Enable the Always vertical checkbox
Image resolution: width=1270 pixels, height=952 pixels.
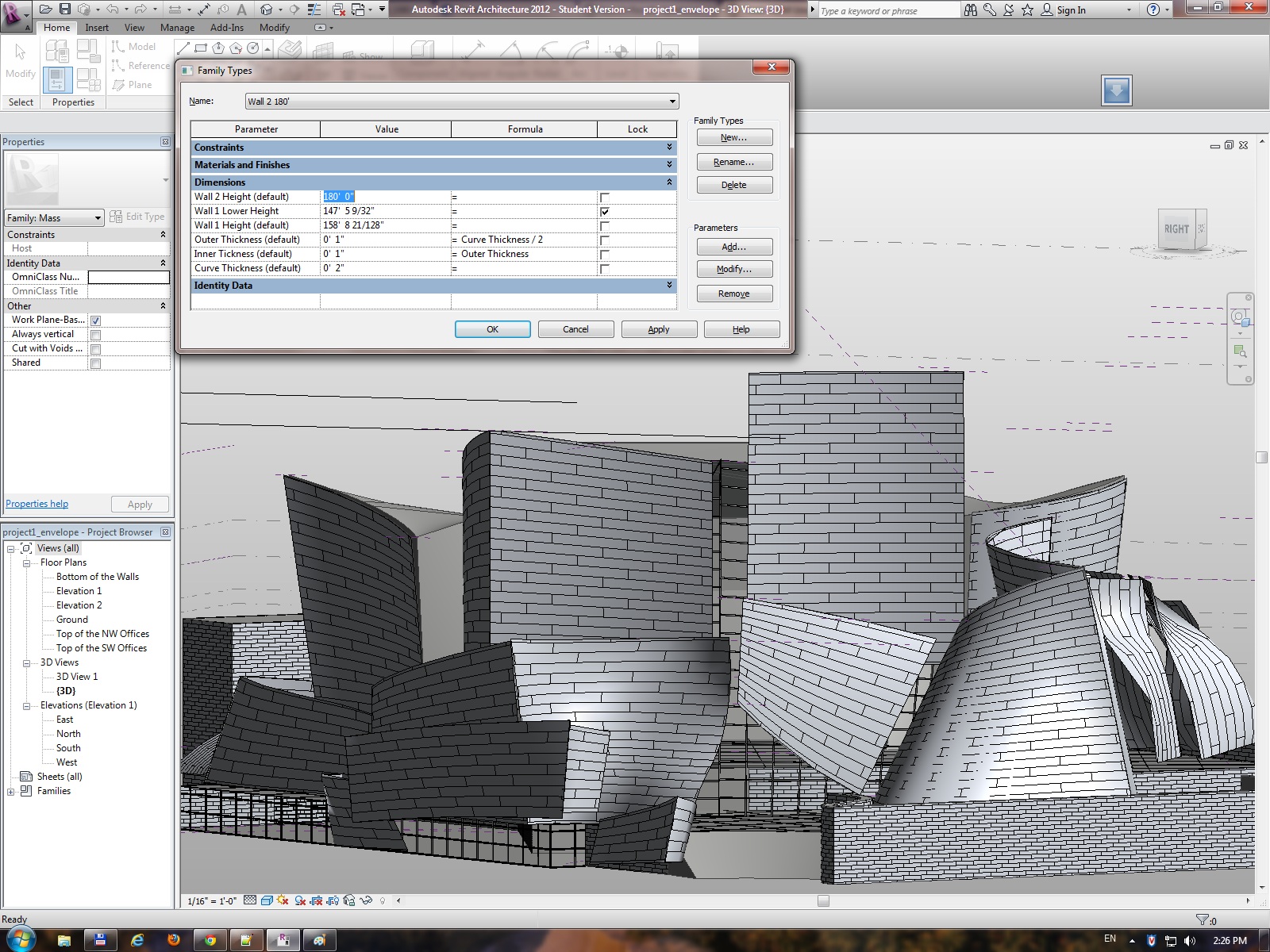95,335
